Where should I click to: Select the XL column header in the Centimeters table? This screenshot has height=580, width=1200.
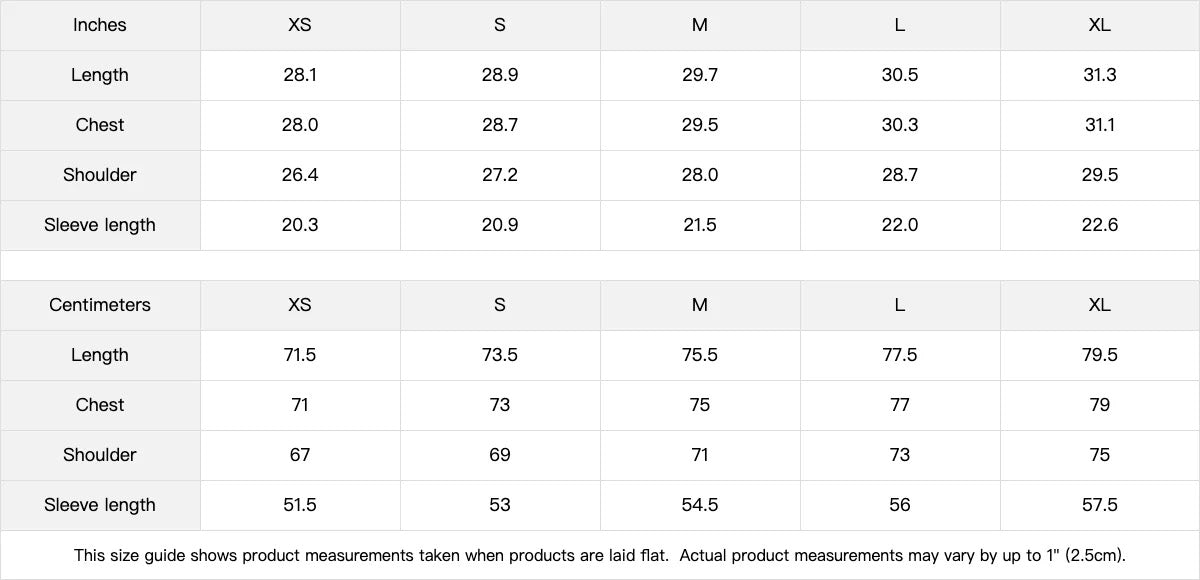coord(1100,305)
